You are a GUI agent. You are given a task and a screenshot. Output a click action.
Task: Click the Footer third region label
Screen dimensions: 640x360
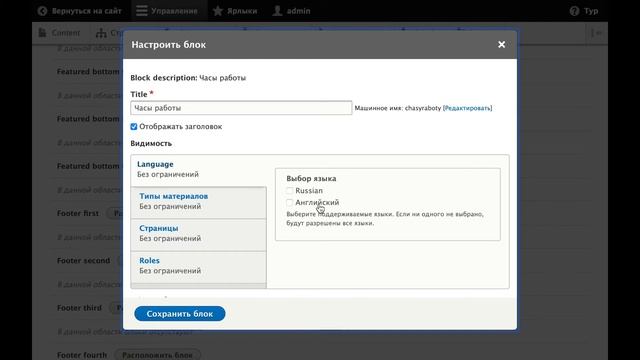point(79,308)
